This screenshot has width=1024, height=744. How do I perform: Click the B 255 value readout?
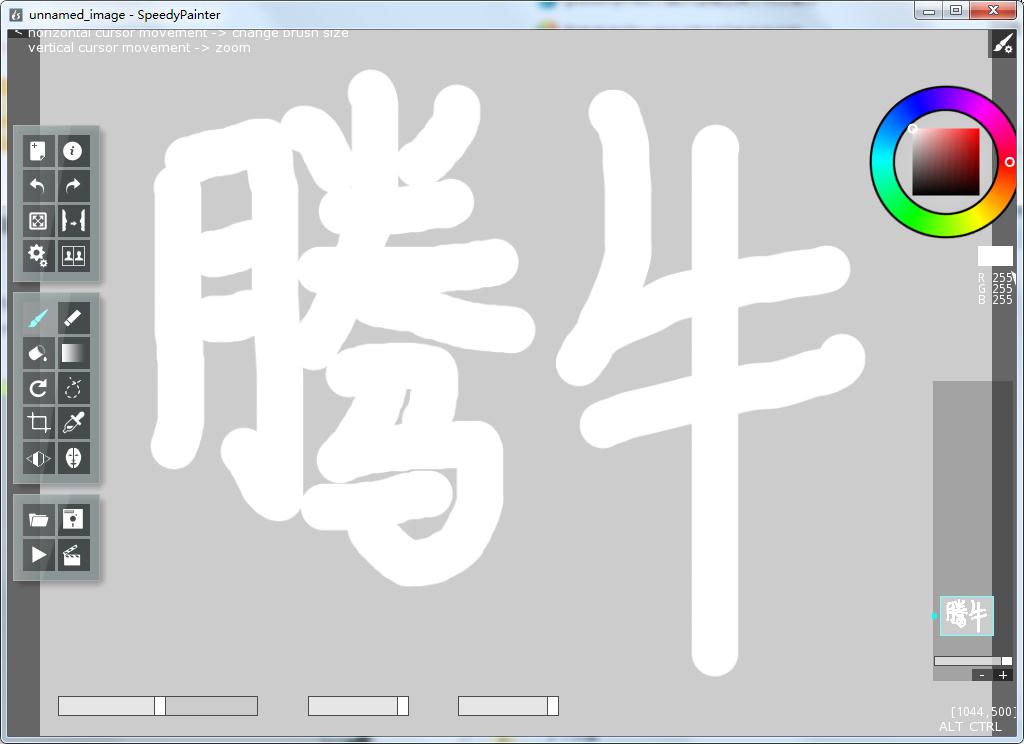point(995,300)
